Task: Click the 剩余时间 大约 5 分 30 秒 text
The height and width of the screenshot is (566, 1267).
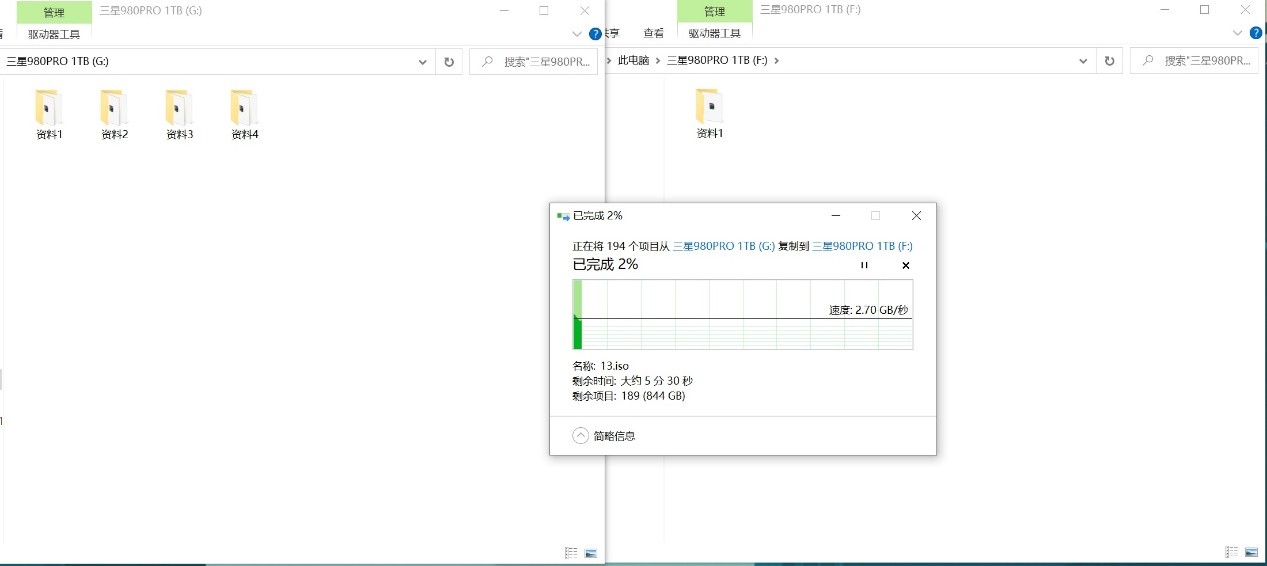Action: pyautogui.click(x=632, y=381)
